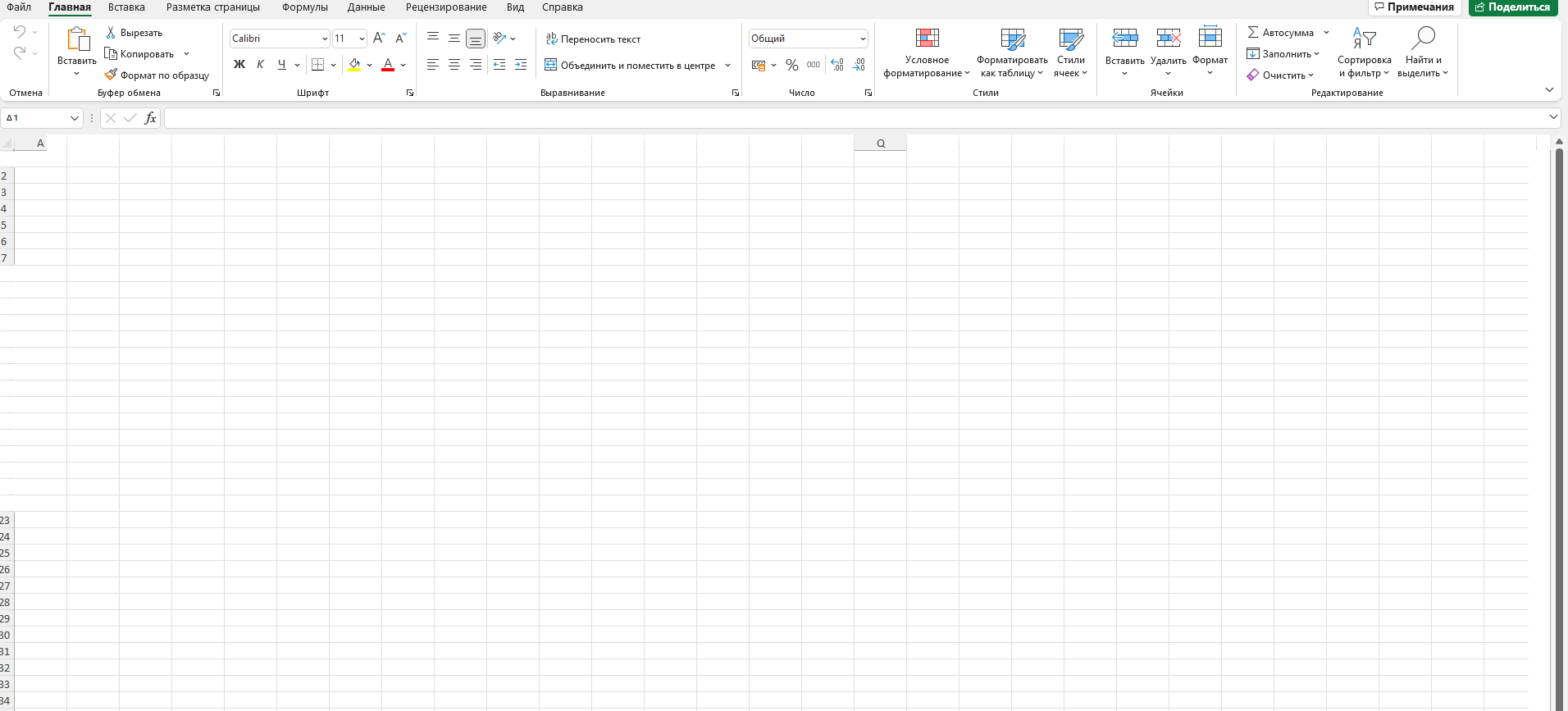Toggle bold Ж formatting

coord(239,65)
